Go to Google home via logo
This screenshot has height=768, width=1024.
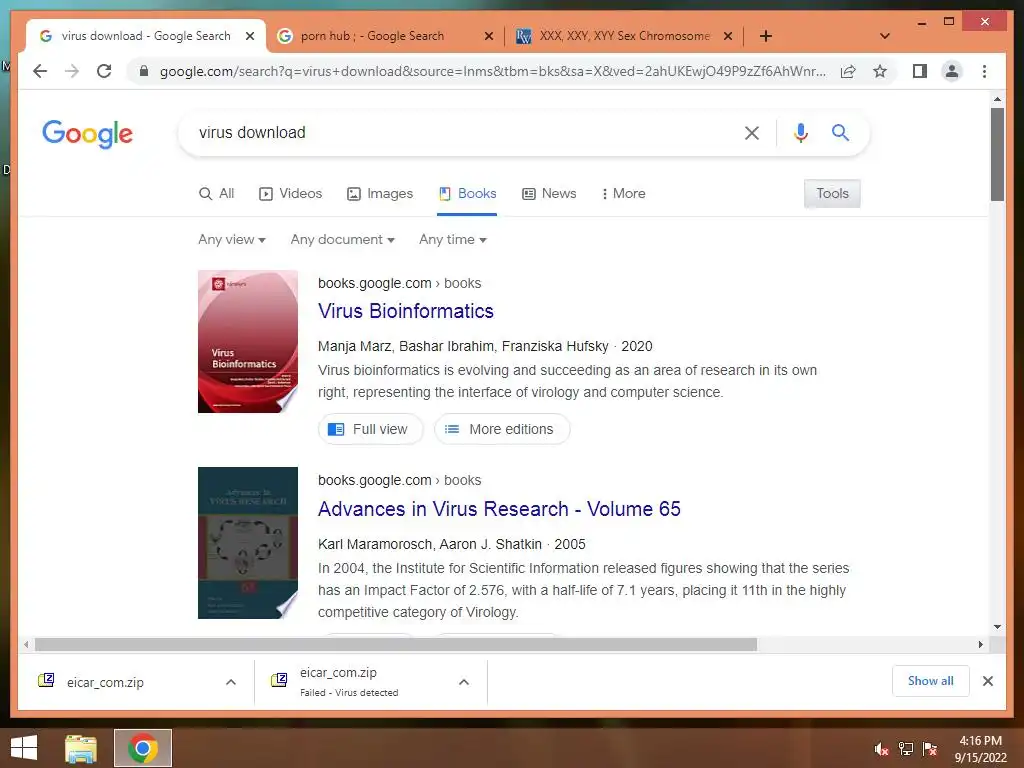point(88,134)
